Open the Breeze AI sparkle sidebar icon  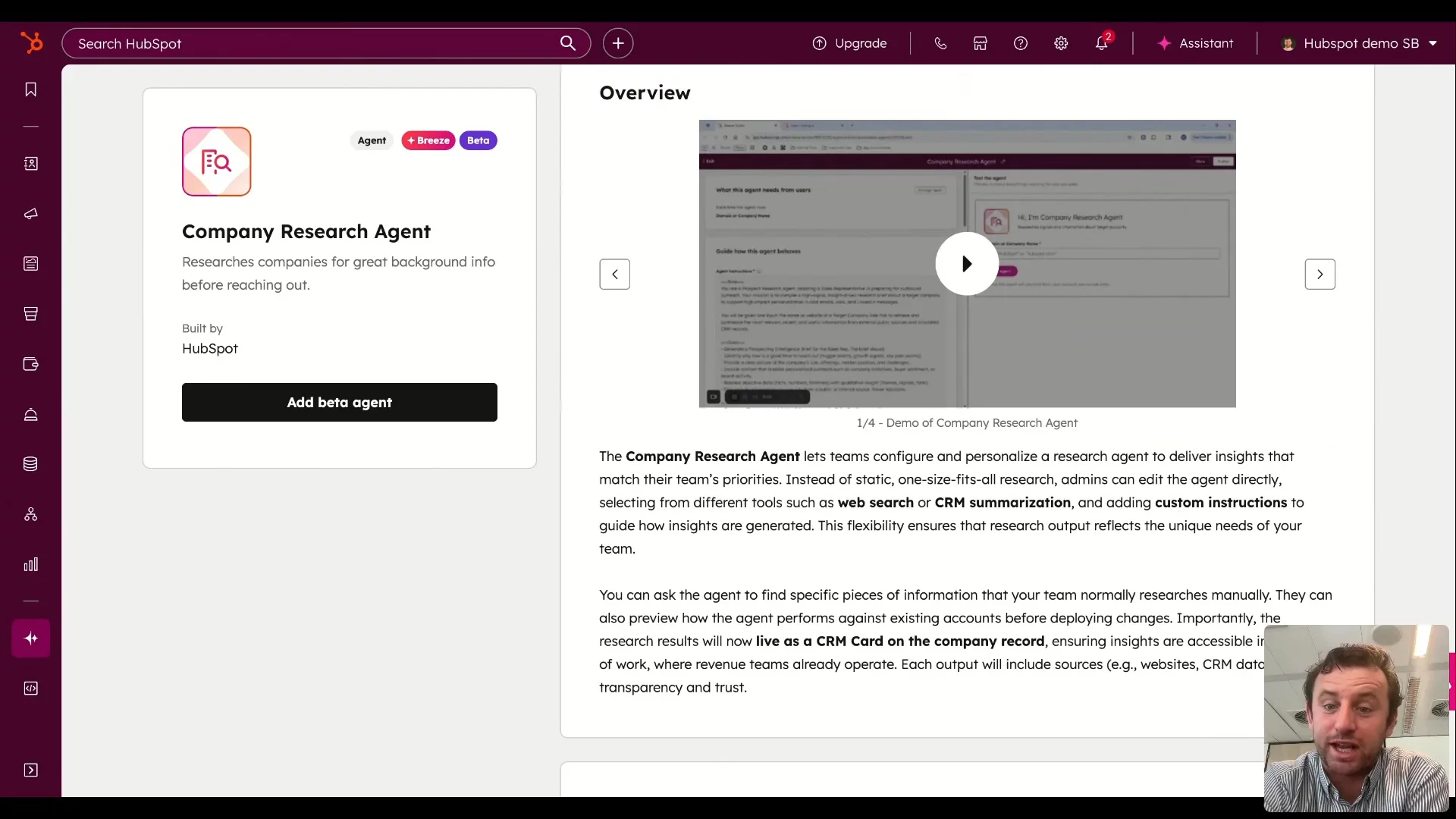tap(30, 639)
